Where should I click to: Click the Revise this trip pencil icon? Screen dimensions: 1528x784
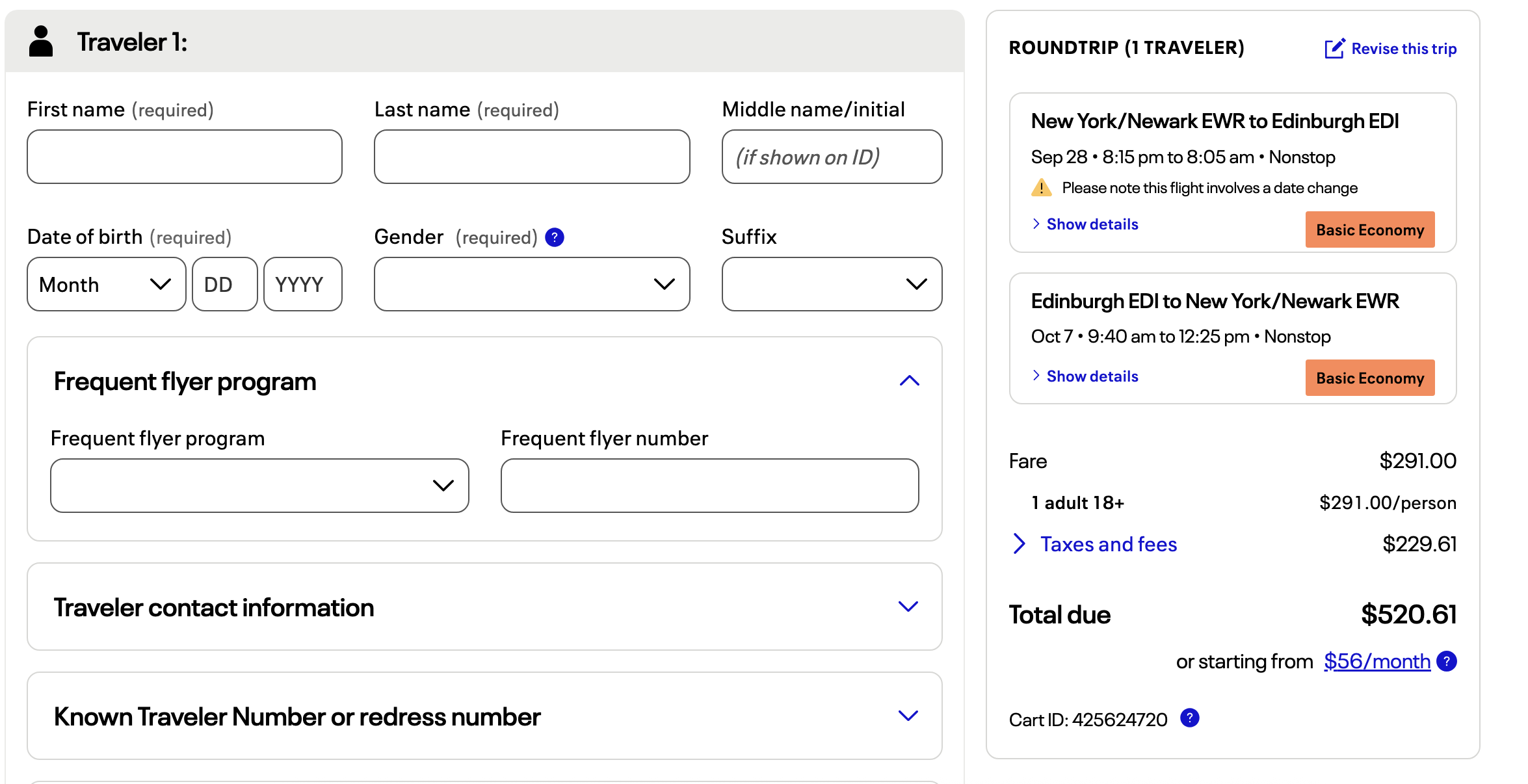point(1335,48)
